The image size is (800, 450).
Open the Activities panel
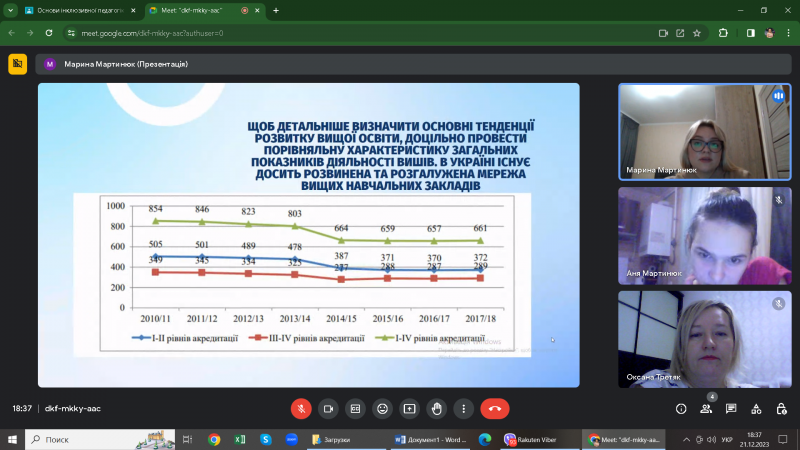click(756, 408)
